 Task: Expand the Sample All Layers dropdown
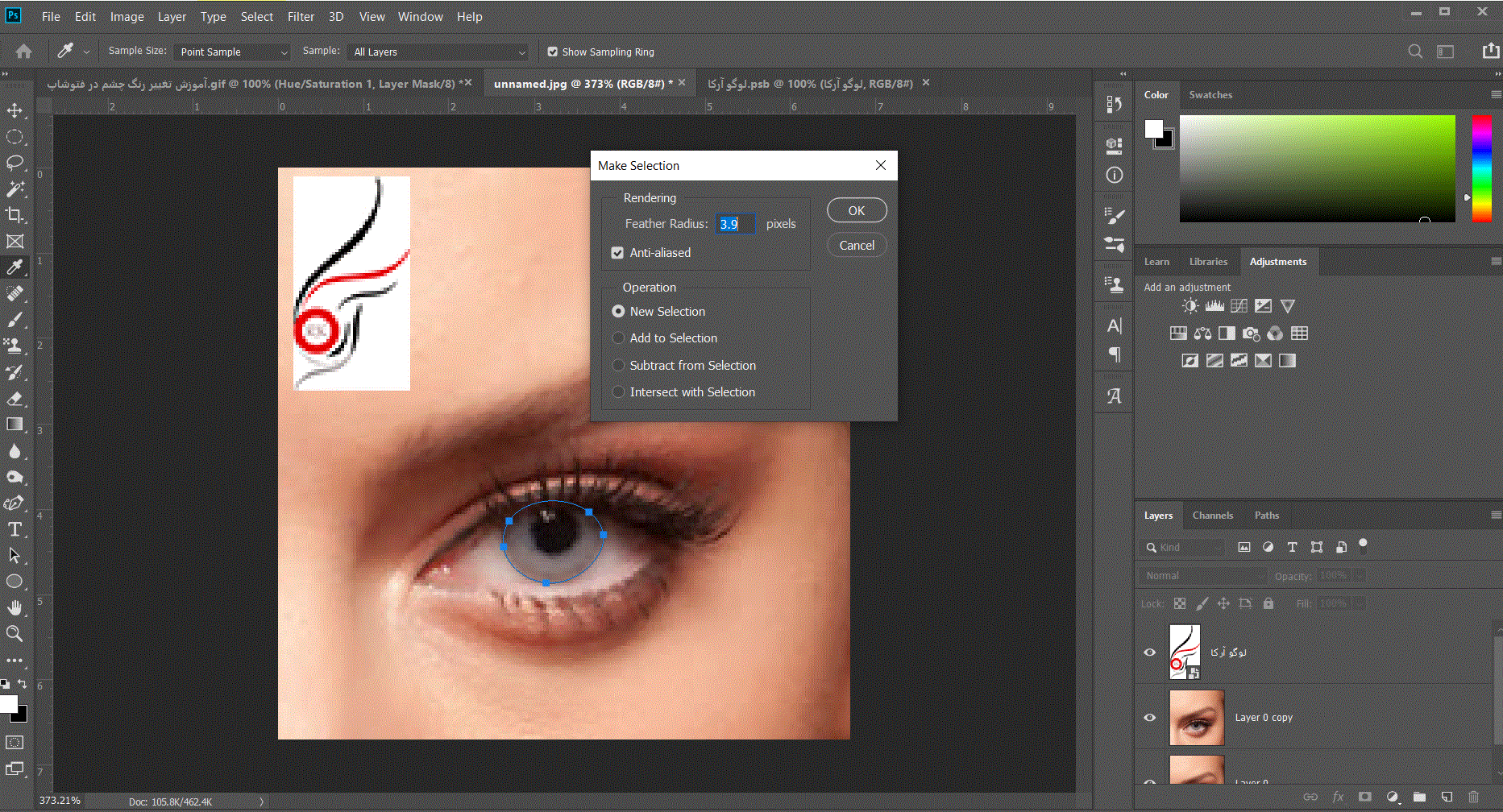point(438,52)
